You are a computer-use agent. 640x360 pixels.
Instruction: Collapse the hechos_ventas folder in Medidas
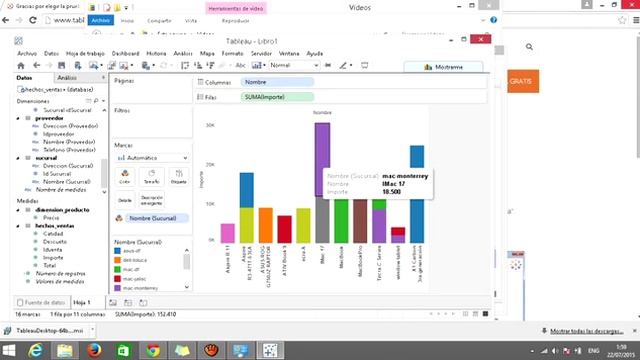coord(18,226)
